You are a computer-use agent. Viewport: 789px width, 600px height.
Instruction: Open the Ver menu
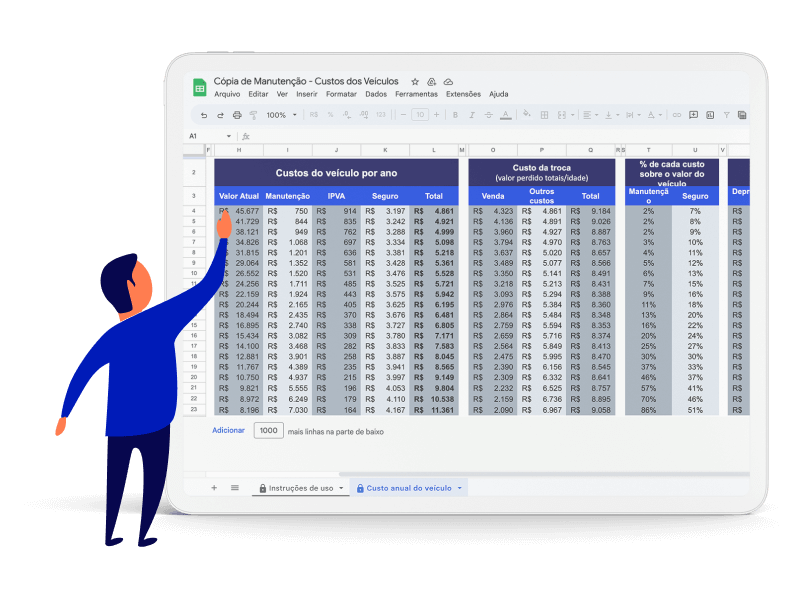pyautogui.click(x=282, y=94)
